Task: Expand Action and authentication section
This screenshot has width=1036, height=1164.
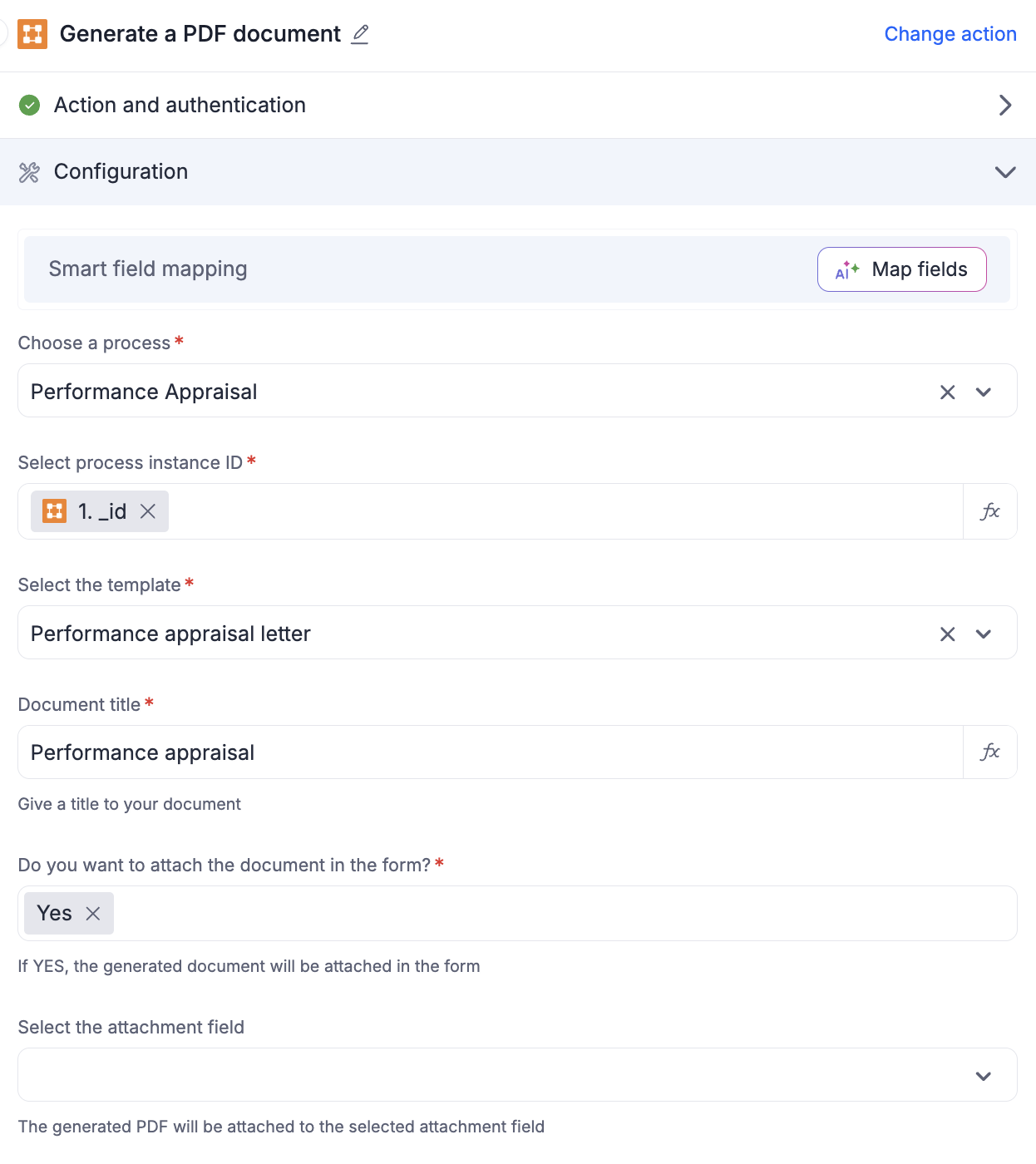Action: [x=1004, y=105]
